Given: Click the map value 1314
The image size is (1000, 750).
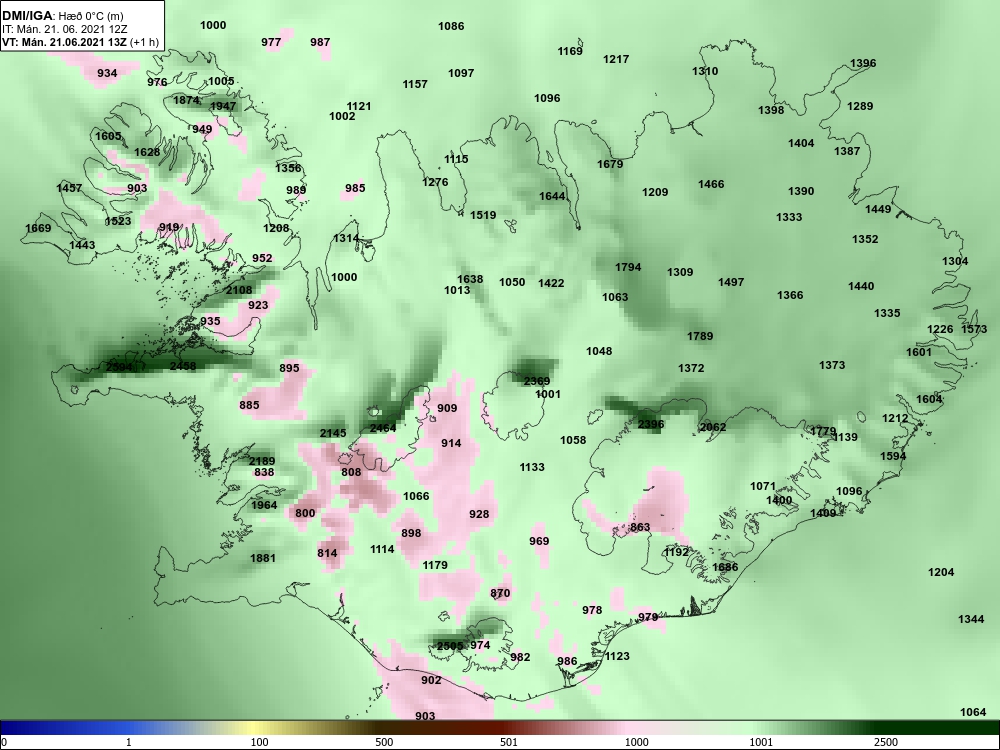Looking at the screenshot, I should 346,238.
